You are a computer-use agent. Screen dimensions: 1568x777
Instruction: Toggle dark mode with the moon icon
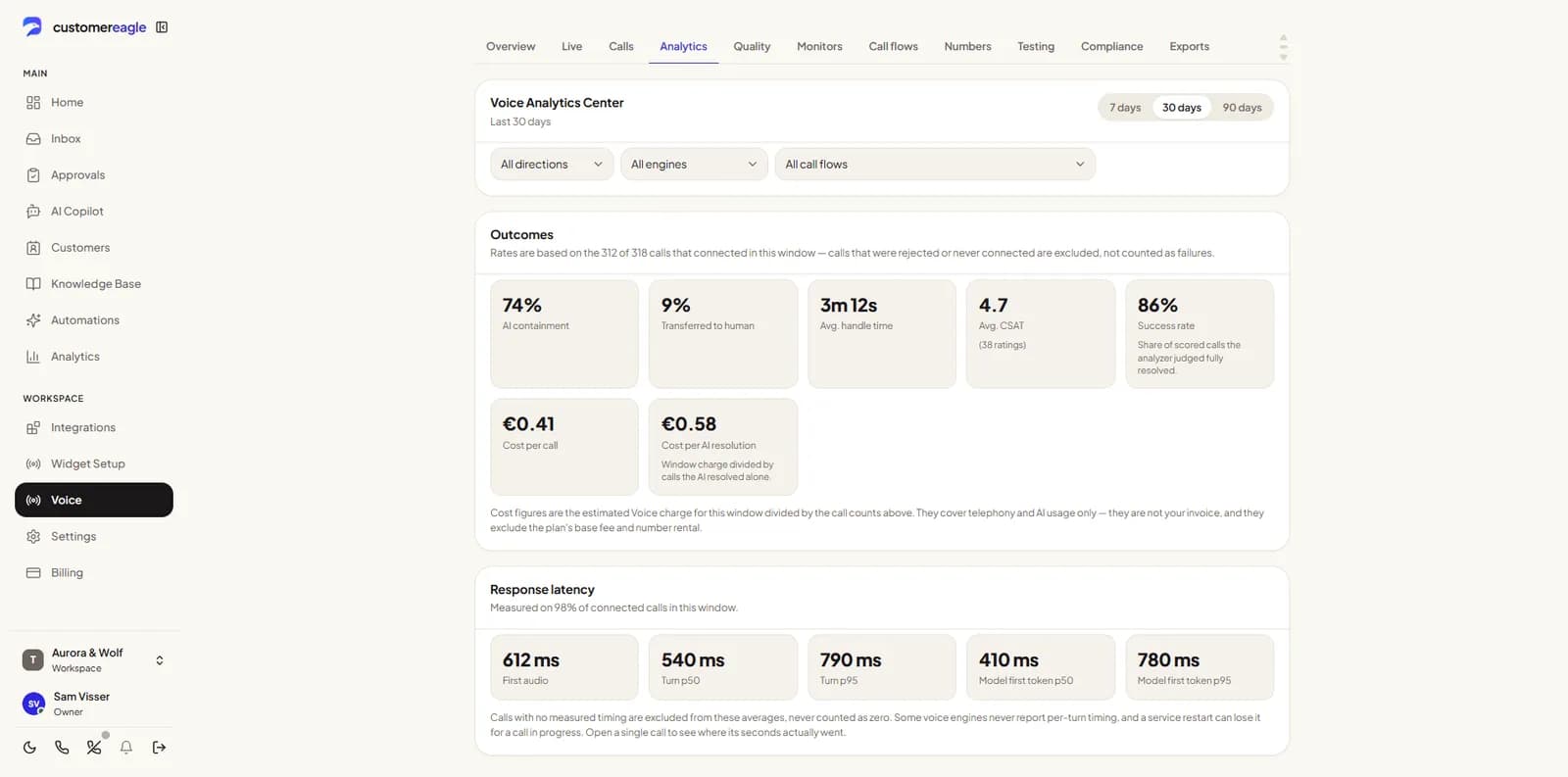coord(29,748)
